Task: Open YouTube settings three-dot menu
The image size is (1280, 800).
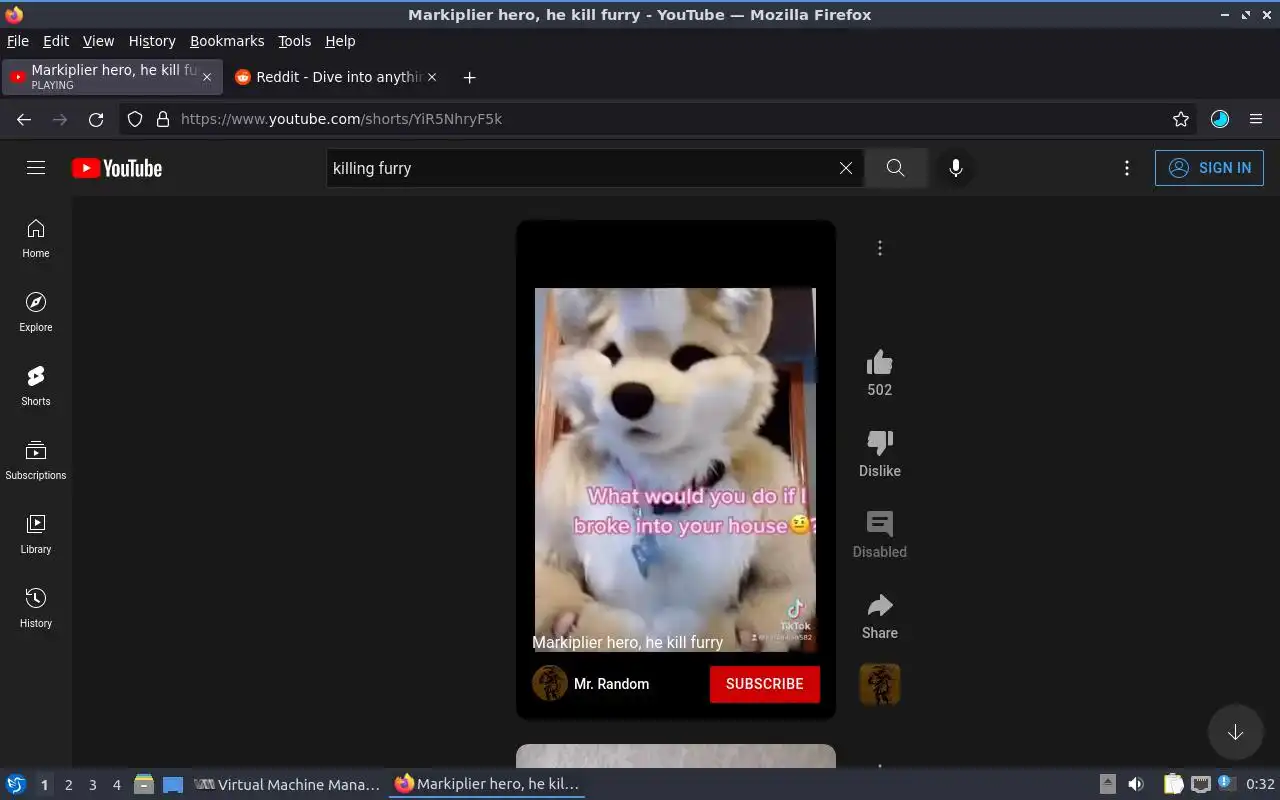Action: (1127, 168)
